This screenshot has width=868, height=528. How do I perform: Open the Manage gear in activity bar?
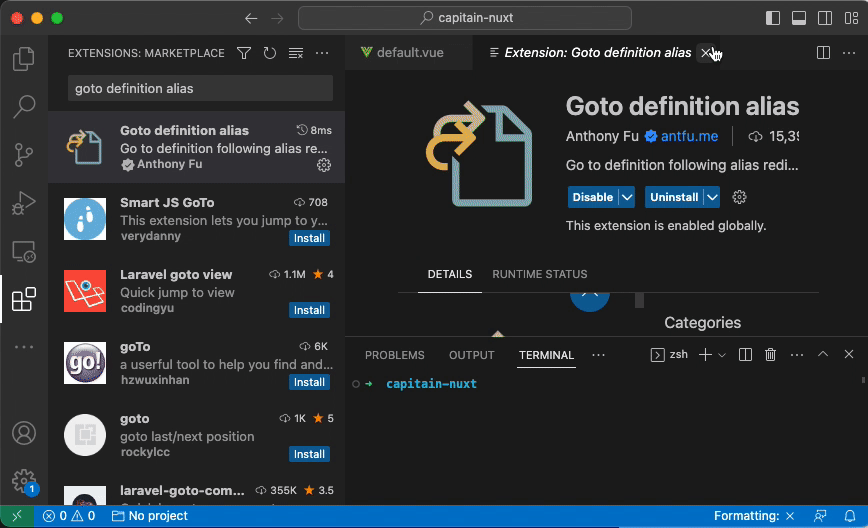[x=24, y=480]
